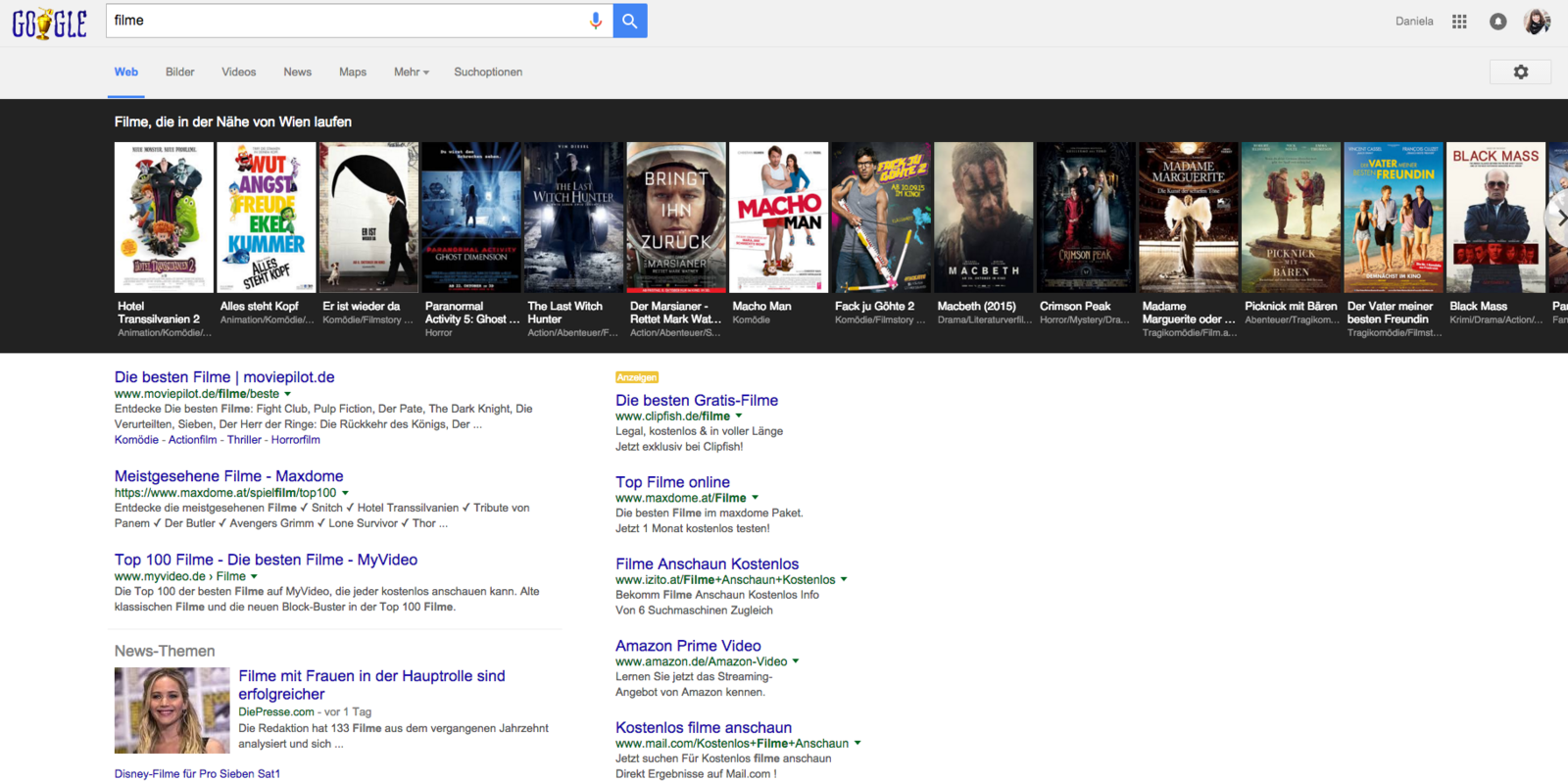This screenshot has width=1568, height=782.
Task: Click the Crimson Peak title text
Action: point(1075,307)
